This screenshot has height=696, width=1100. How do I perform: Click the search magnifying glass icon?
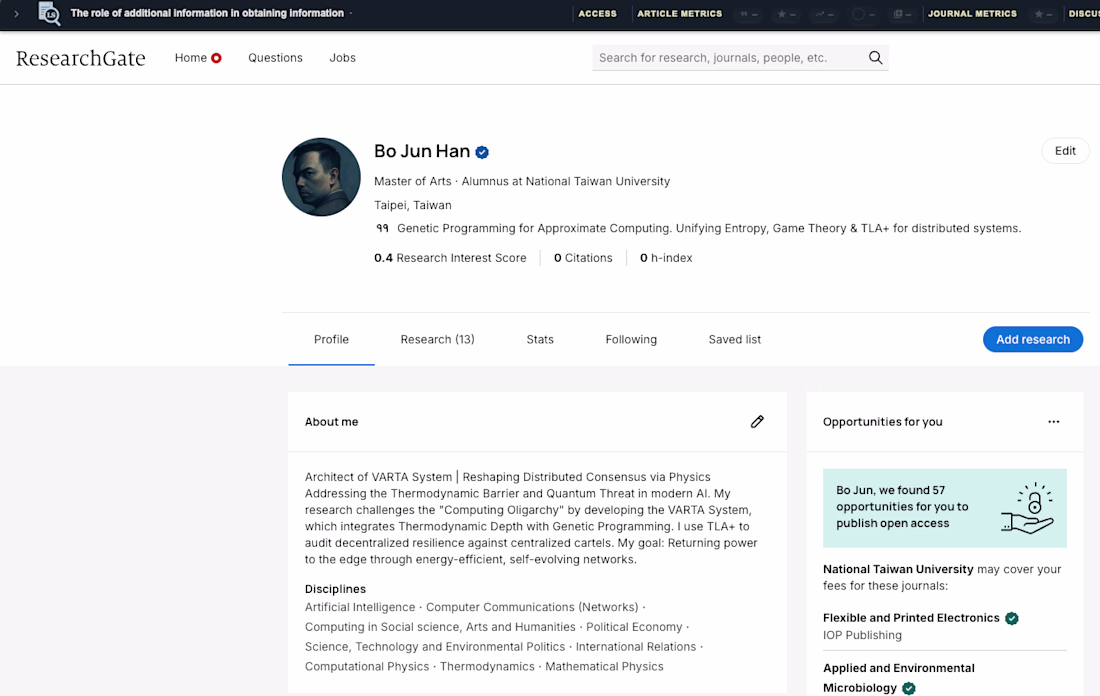pos(876,58)
